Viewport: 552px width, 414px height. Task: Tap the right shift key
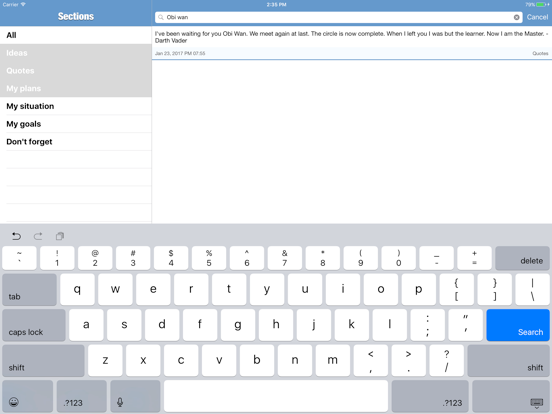pyautogui.click(x=509, y=361)
